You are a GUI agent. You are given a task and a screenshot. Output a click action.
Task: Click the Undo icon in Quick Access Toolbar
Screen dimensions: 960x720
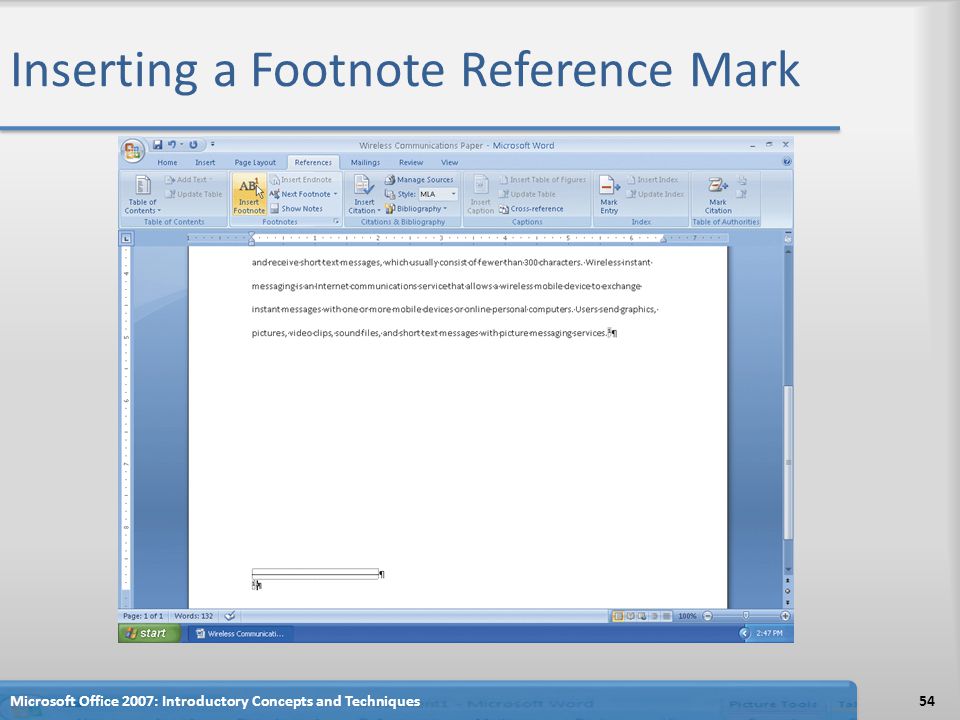[x=171, y=144]
